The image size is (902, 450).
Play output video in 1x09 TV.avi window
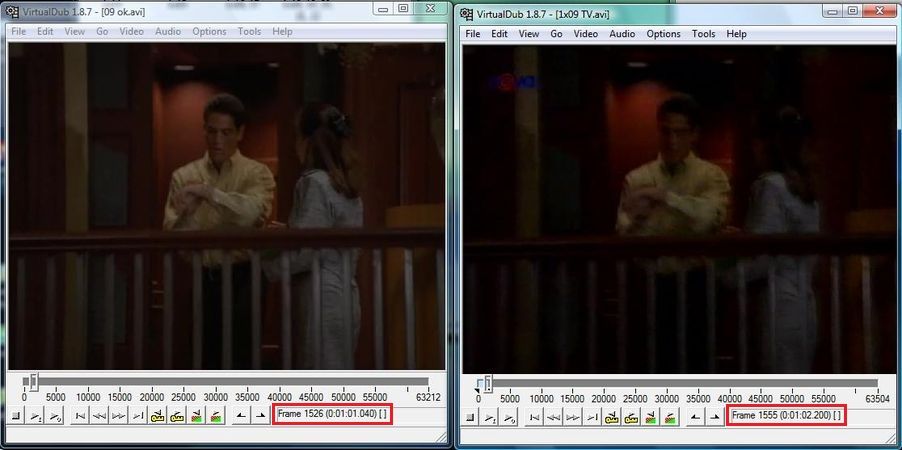[x=509, y=417]
